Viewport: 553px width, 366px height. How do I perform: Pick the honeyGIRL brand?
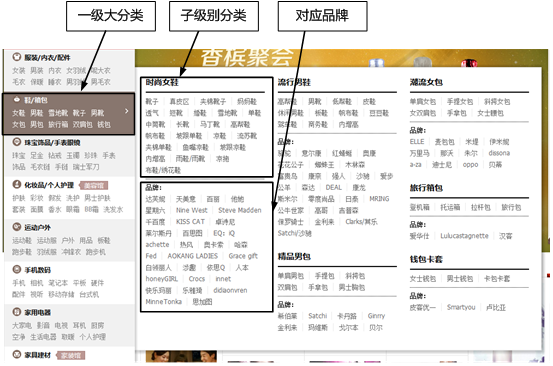[162, 279]
